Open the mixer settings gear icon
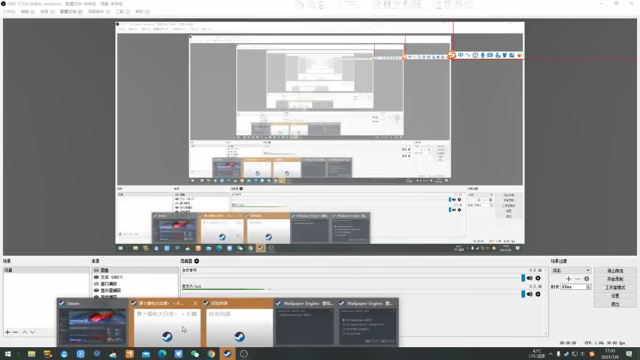Viewport: 640px width, 360px height. pos(197,261)
